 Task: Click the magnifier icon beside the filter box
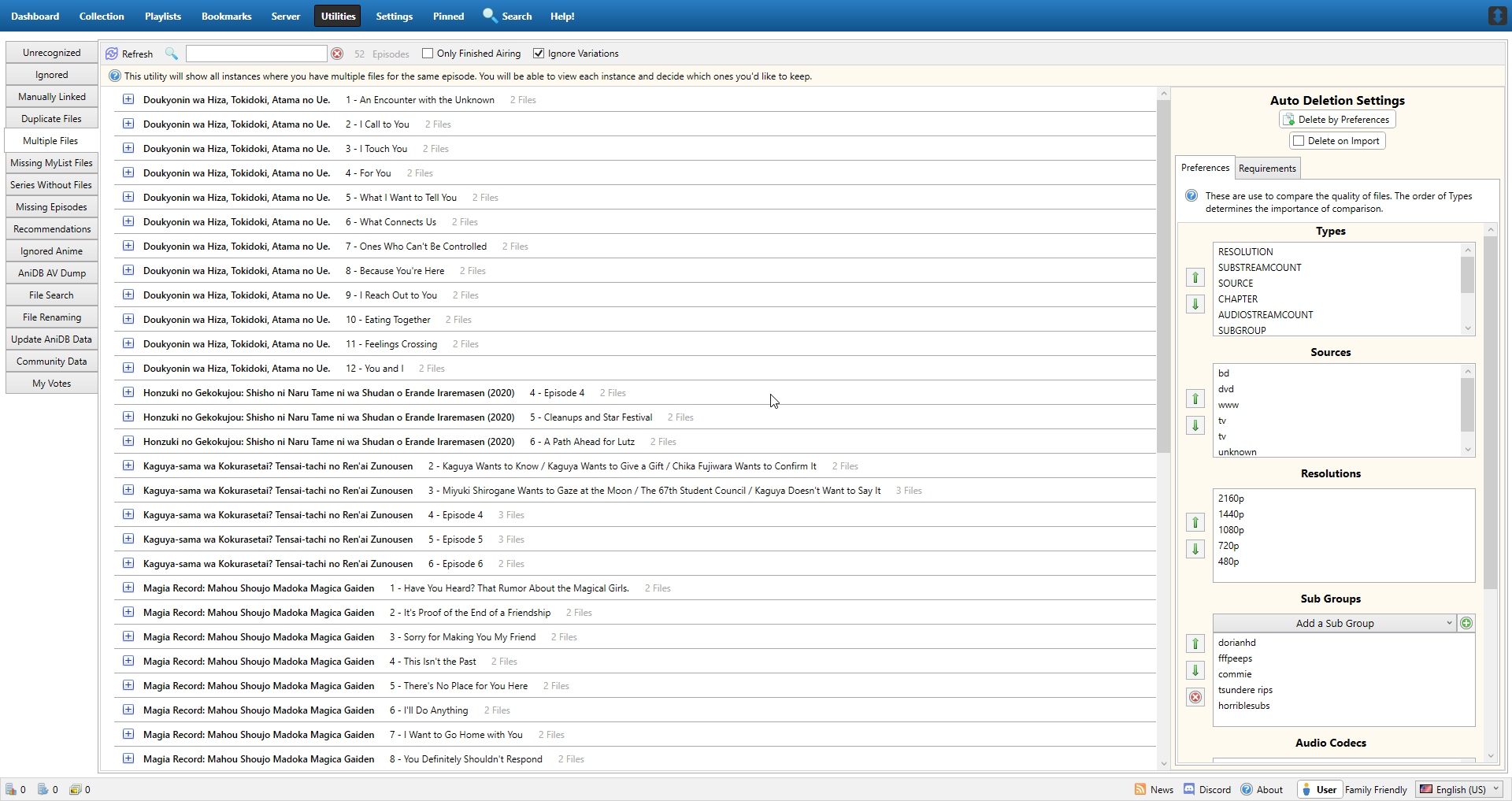coord(171,54)
